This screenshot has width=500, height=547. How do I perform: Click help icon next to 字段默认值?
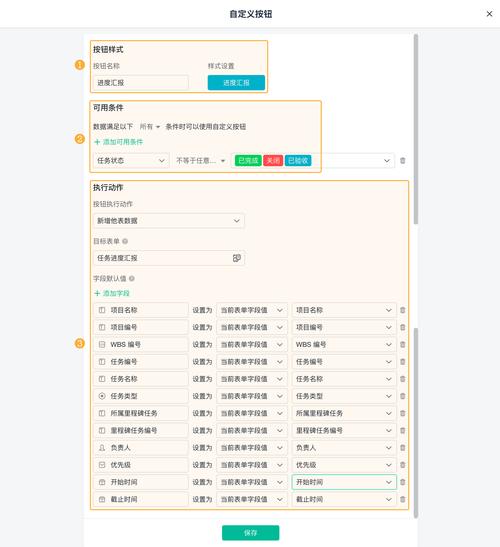132,278
